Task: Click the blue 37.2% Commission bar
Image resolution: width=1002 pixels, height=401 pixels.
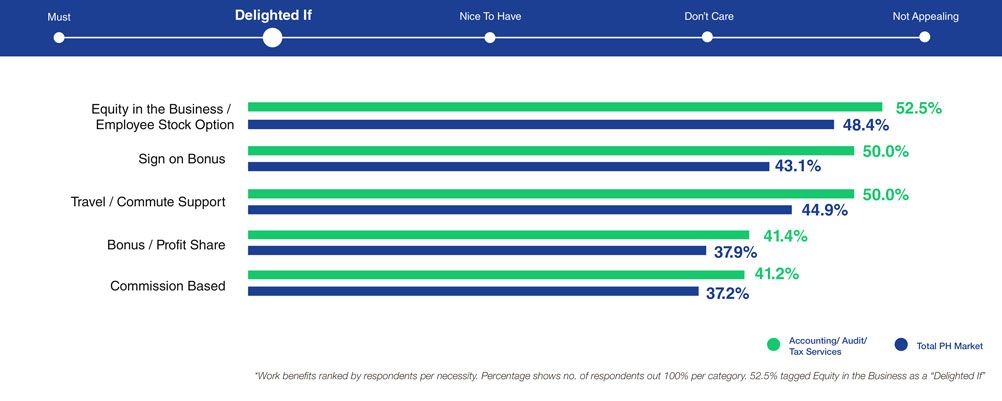Action: 473,291
